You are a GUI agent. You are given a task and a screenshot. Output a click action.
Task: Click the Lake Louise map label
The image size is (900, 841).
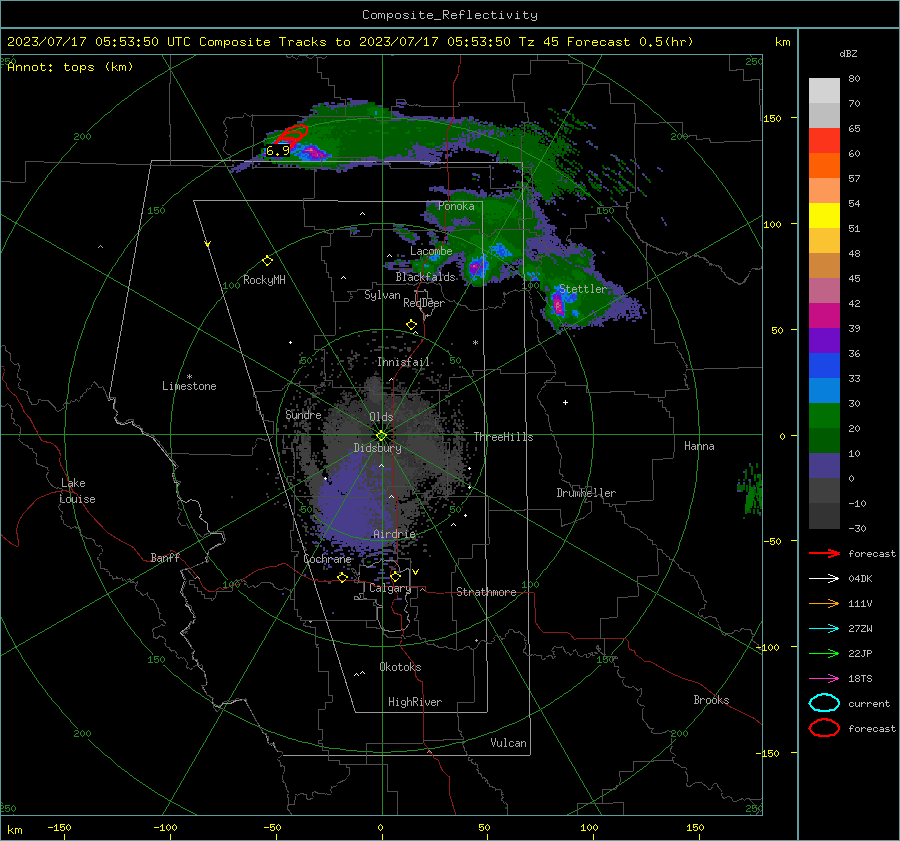click(77, 491)
